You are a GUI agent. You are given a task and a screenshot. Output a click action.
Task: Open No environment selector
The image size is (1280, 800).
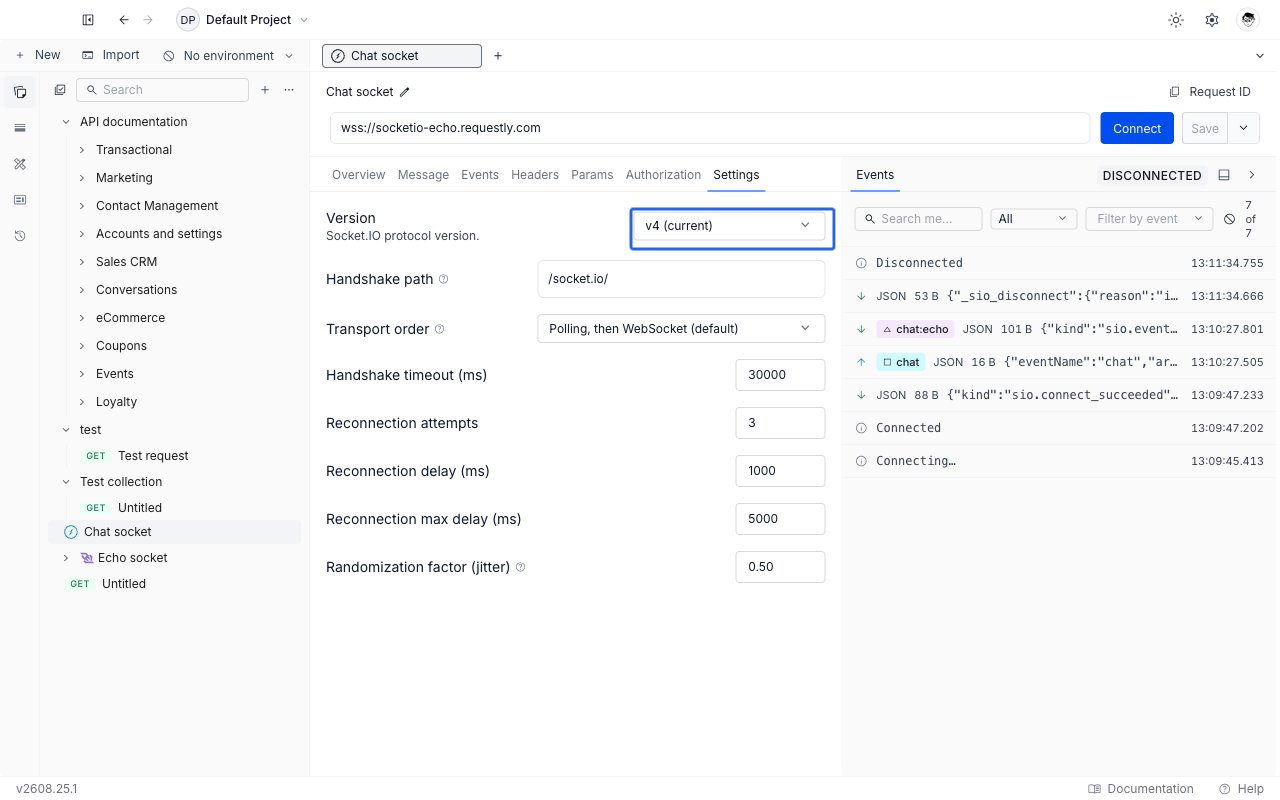[x=228, y=56]
